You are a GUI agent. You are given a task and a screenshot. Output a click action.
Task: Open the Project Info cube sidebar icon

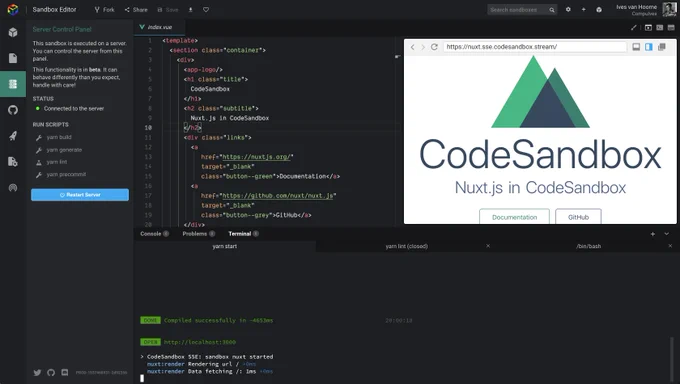[13, 33]
